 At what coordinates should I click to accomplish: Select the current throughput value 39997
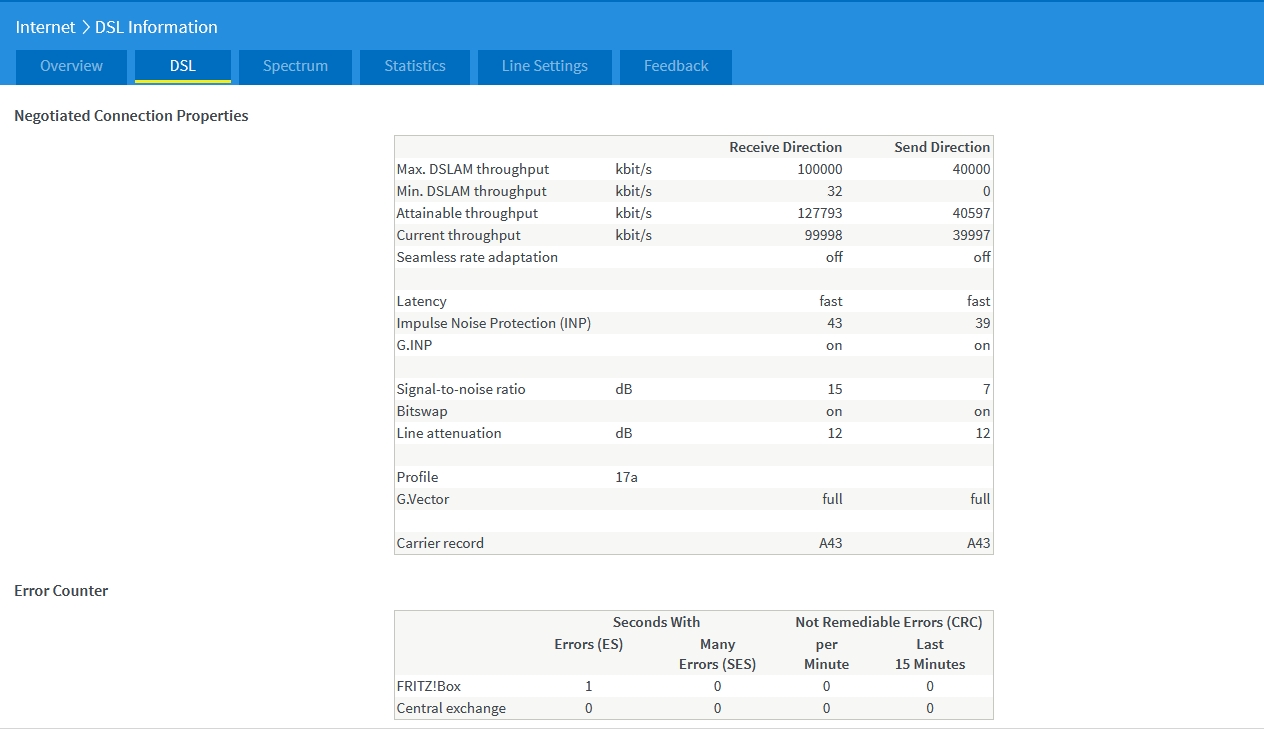pos(971,235)
